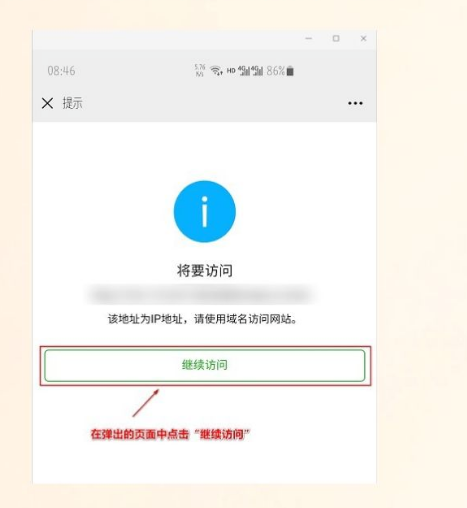The width and height of the screenshot is (467, 508).
Task: Close the 提示 page with the X icon
Action: coord(47,103)
